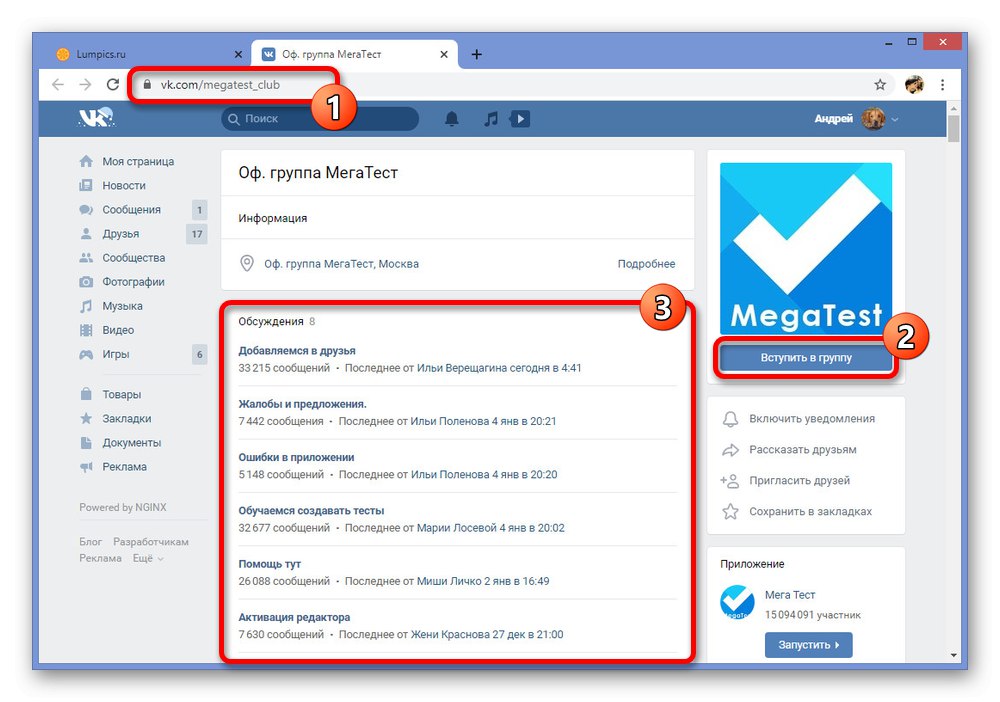Open Помощь тут discussion
Screen dimensions: 1000x702
click(x=270, y=564)
